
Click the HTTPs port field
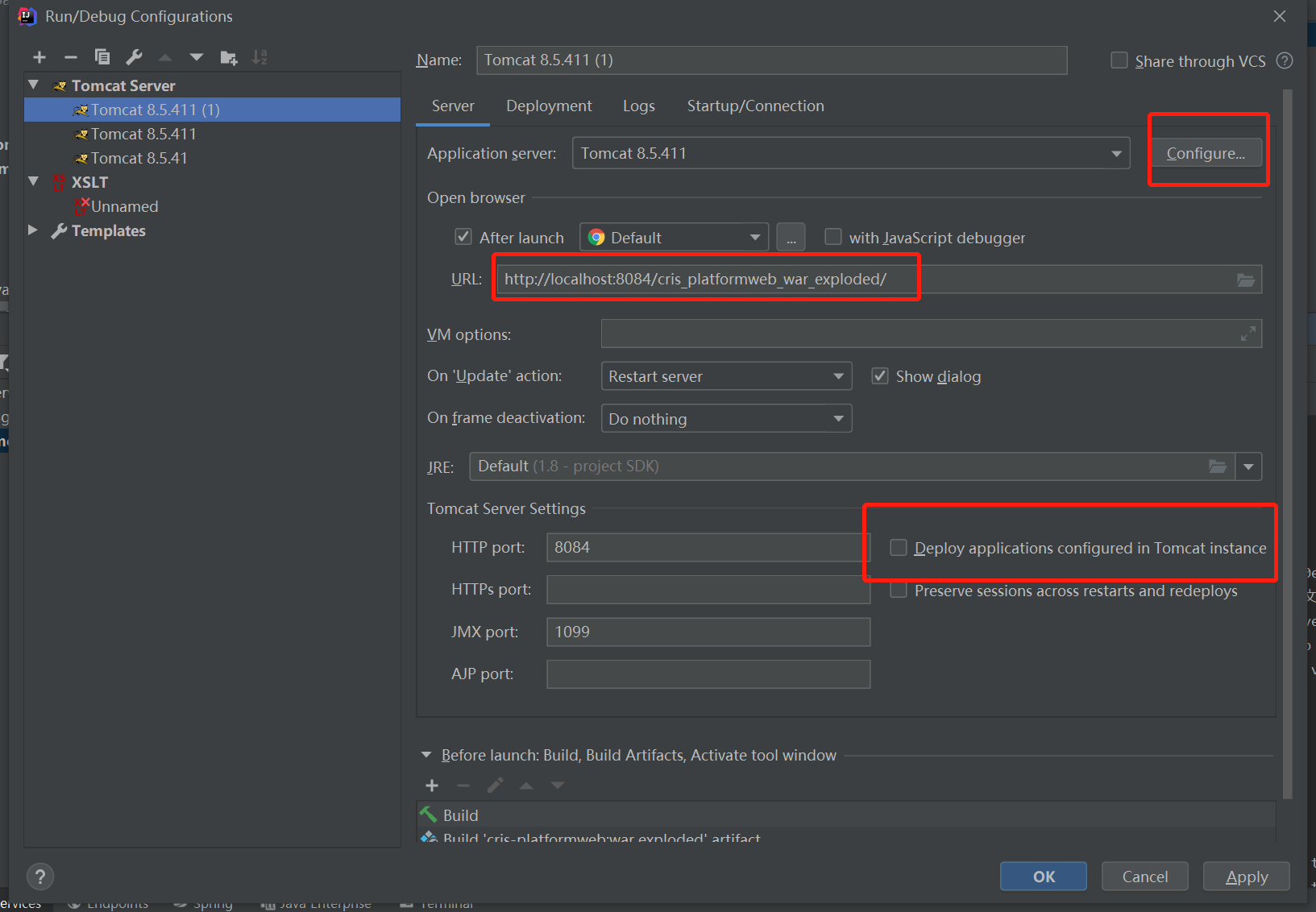[x=708, y=590]
